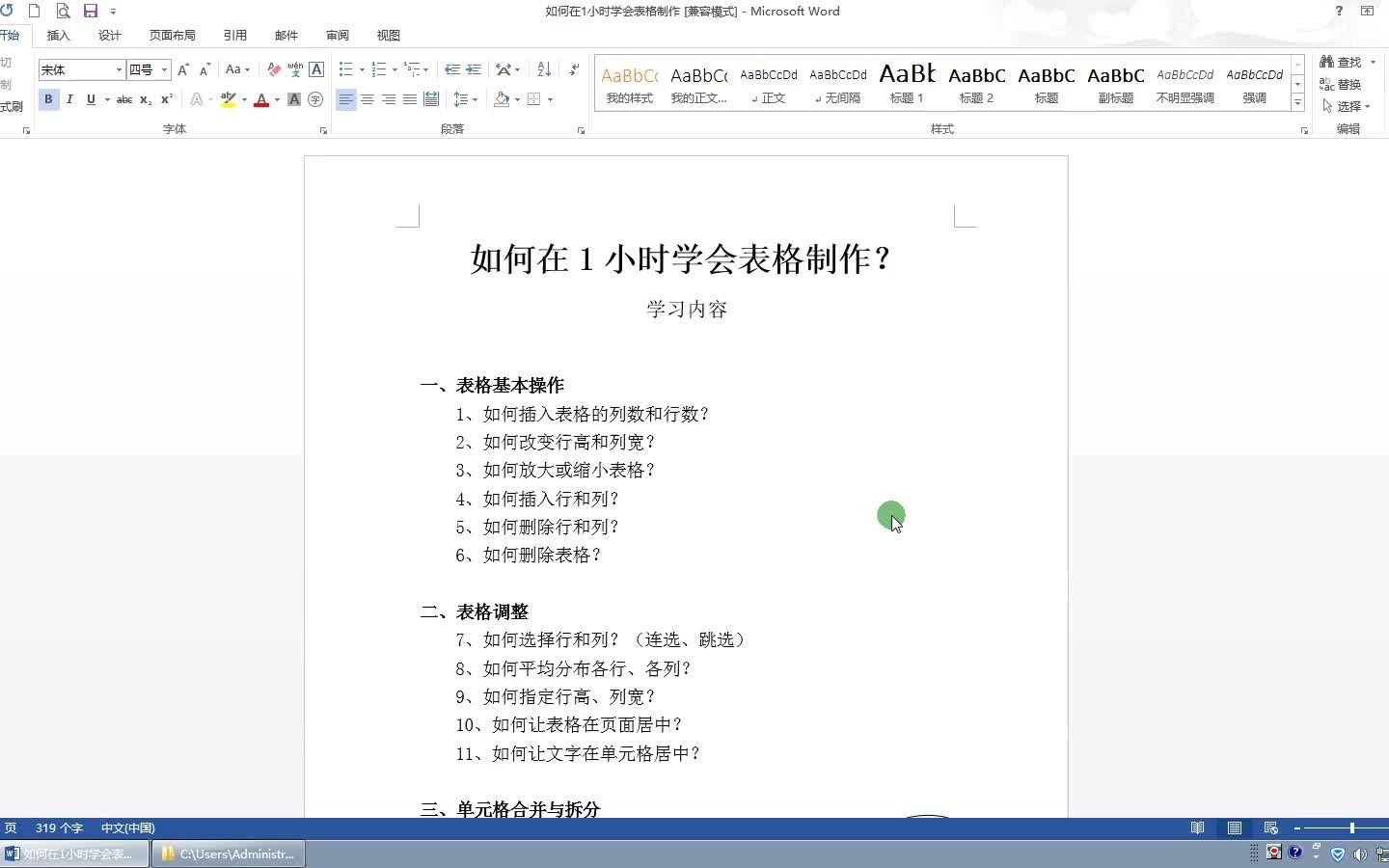Apply red font color button
Viewport: 1389px width, 868px height.
(x=261, y=99)
